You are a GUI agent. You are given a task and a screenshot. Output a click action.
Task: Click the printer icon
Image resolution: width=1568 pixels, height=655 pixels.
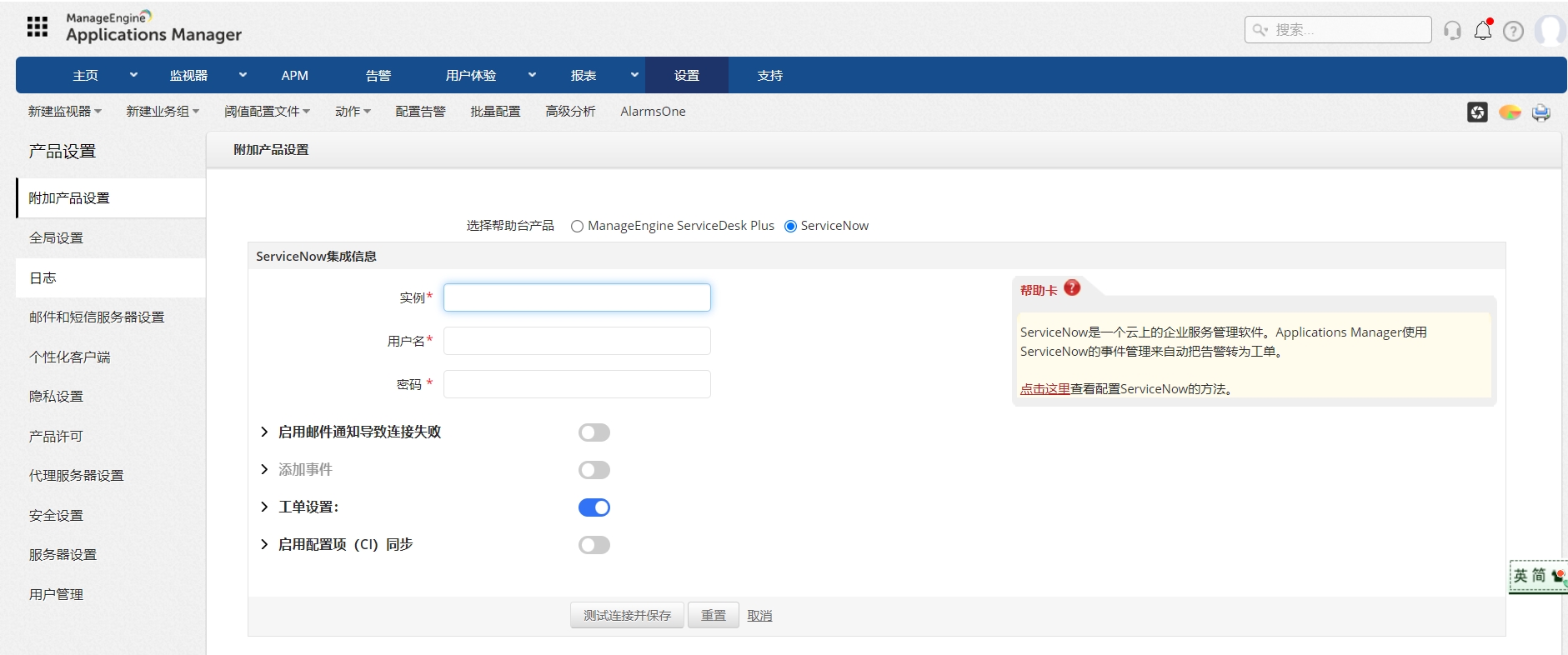(1541, 112)
